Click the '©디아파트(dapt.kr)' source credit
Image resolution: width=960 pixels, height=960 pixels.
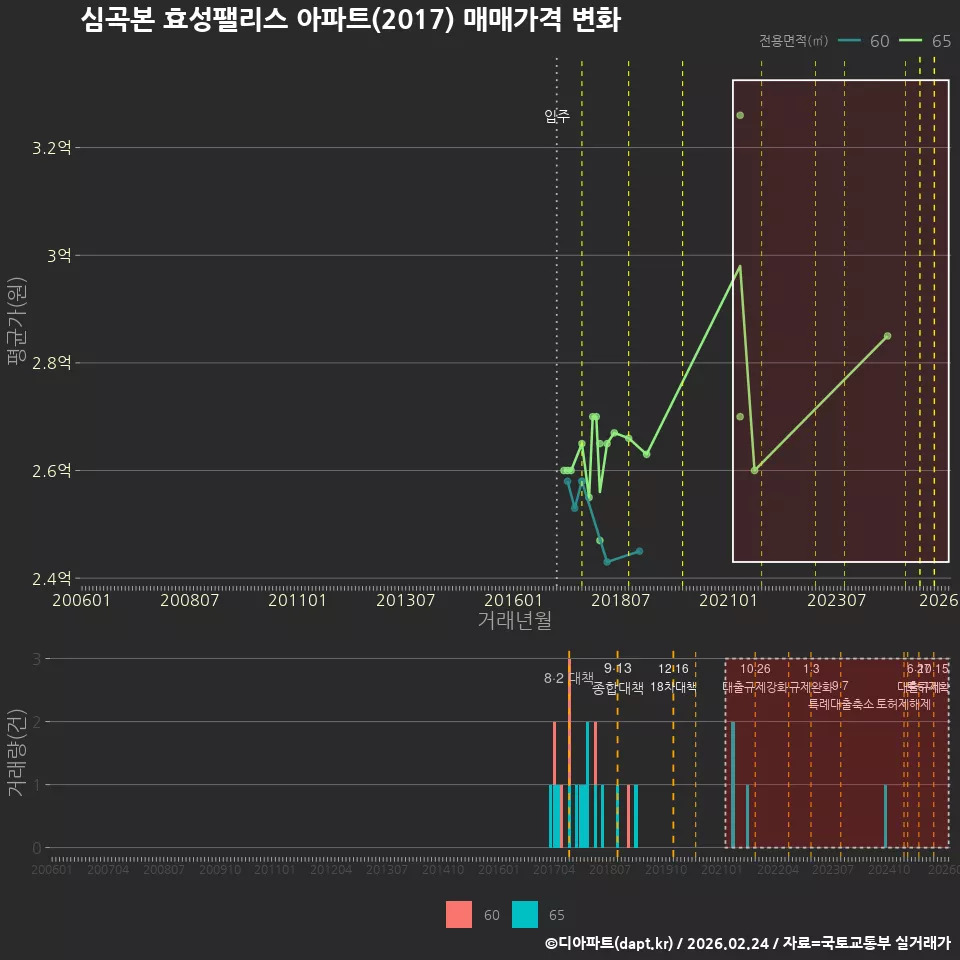(x=609, y=943)
